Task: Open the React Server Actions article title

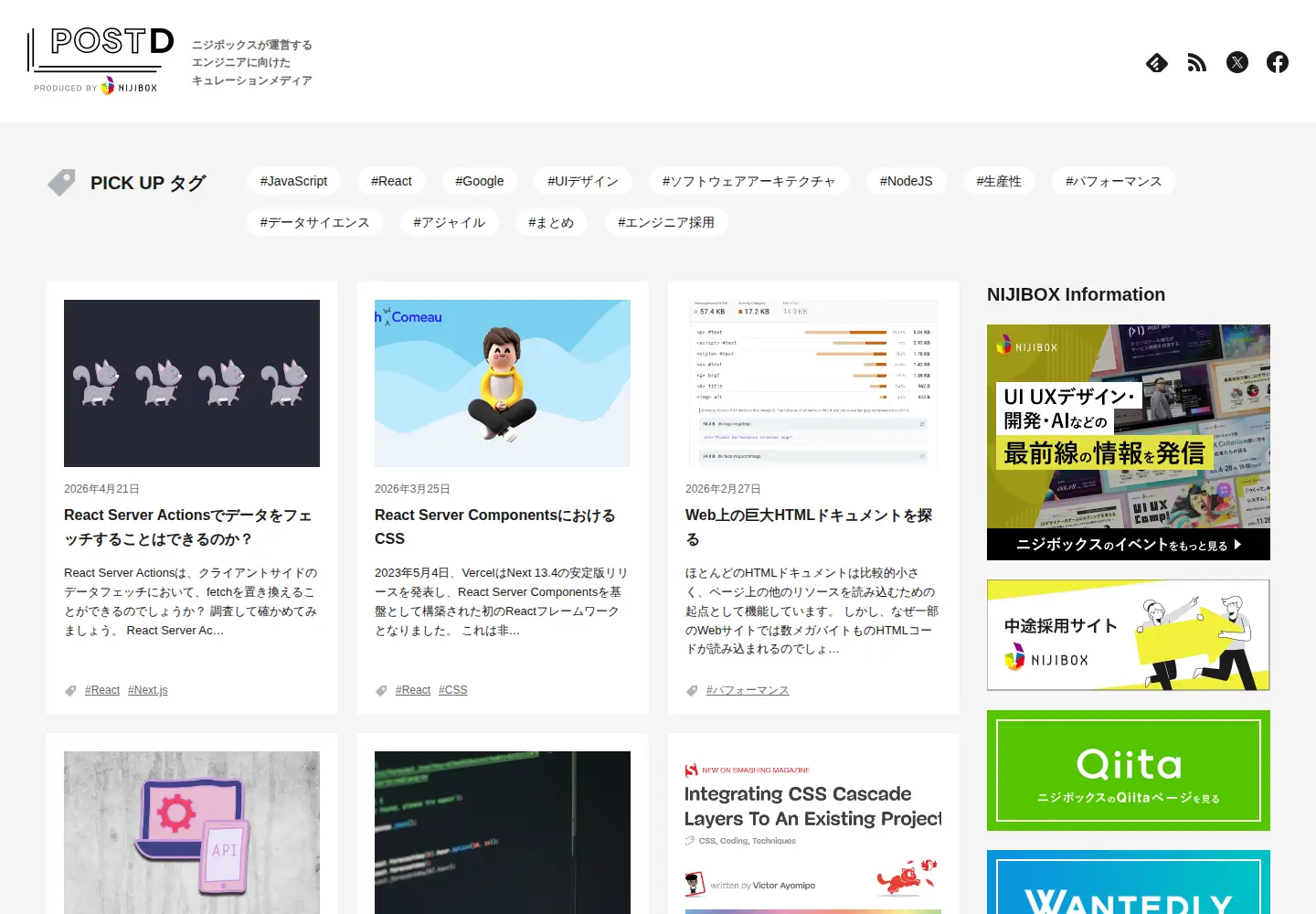Action: (x=188, y=527)
